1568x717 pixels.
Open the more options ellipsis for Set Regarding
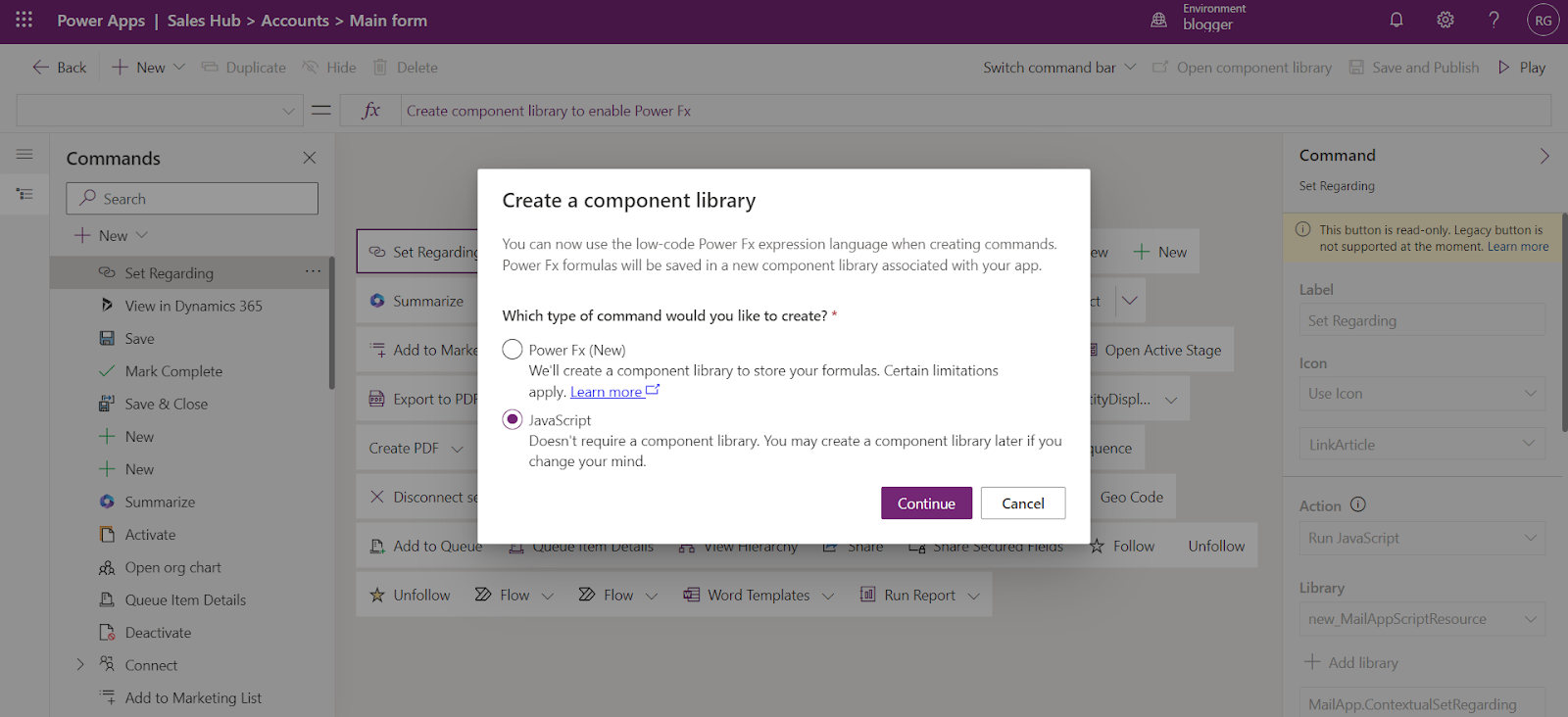click(x=313, y=271)
